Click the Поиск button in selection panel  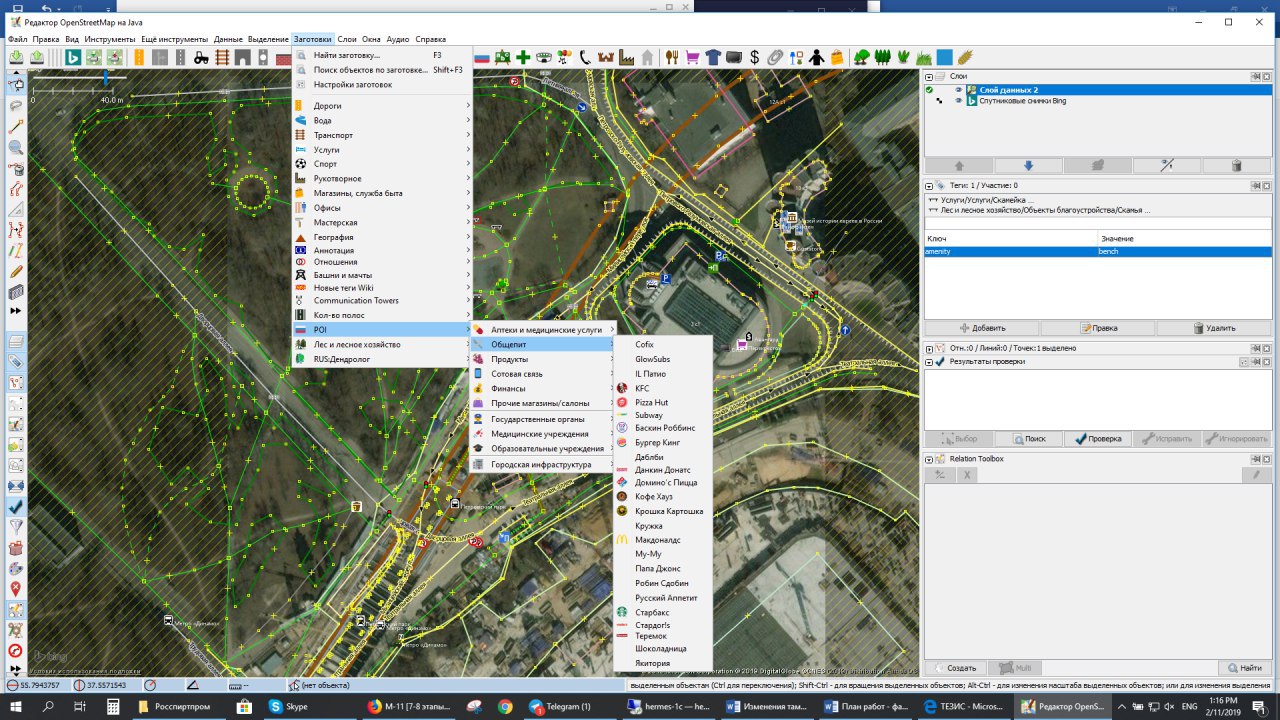point(1028,438)
